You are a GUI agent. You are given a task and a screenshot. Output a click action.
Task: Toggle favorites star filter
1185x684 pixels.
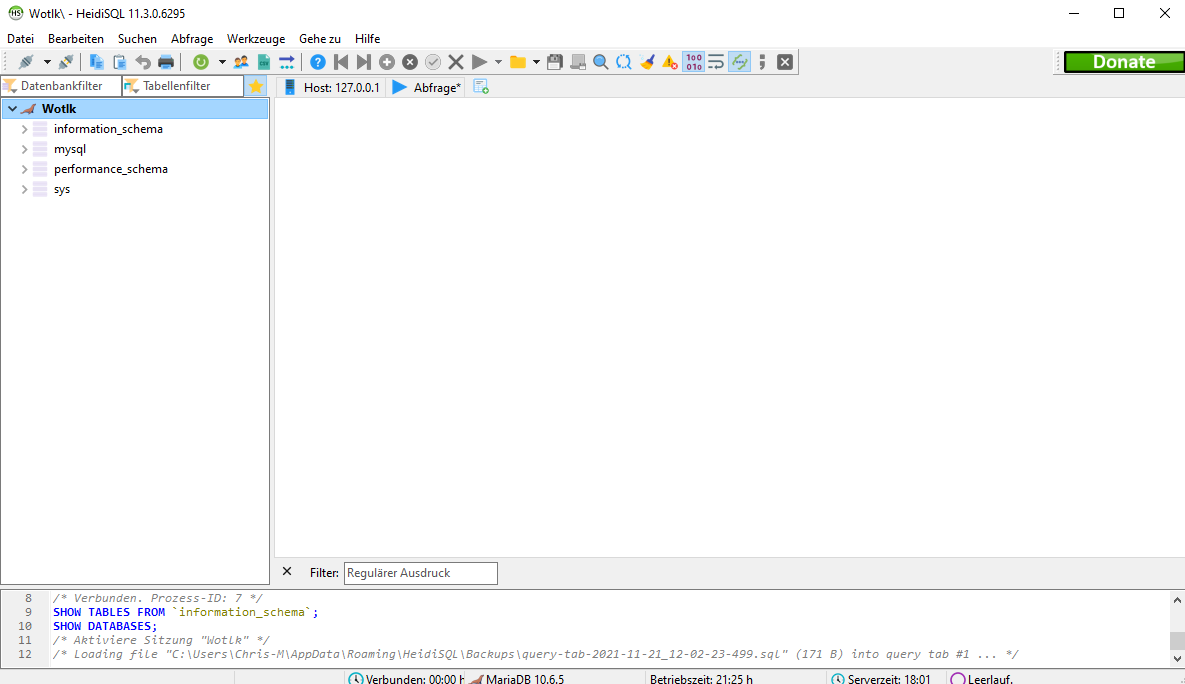click(x=256, y=86)
